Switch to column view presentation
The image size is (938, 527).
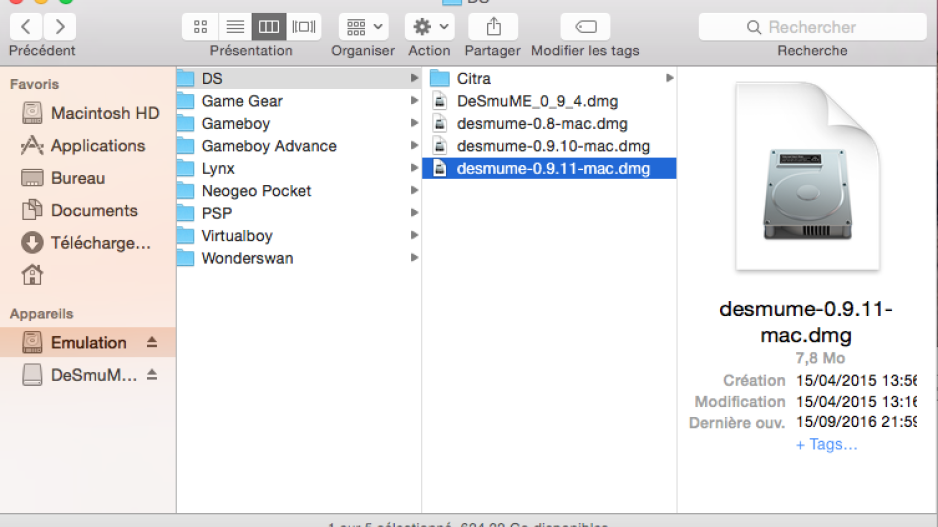(269, 27)
